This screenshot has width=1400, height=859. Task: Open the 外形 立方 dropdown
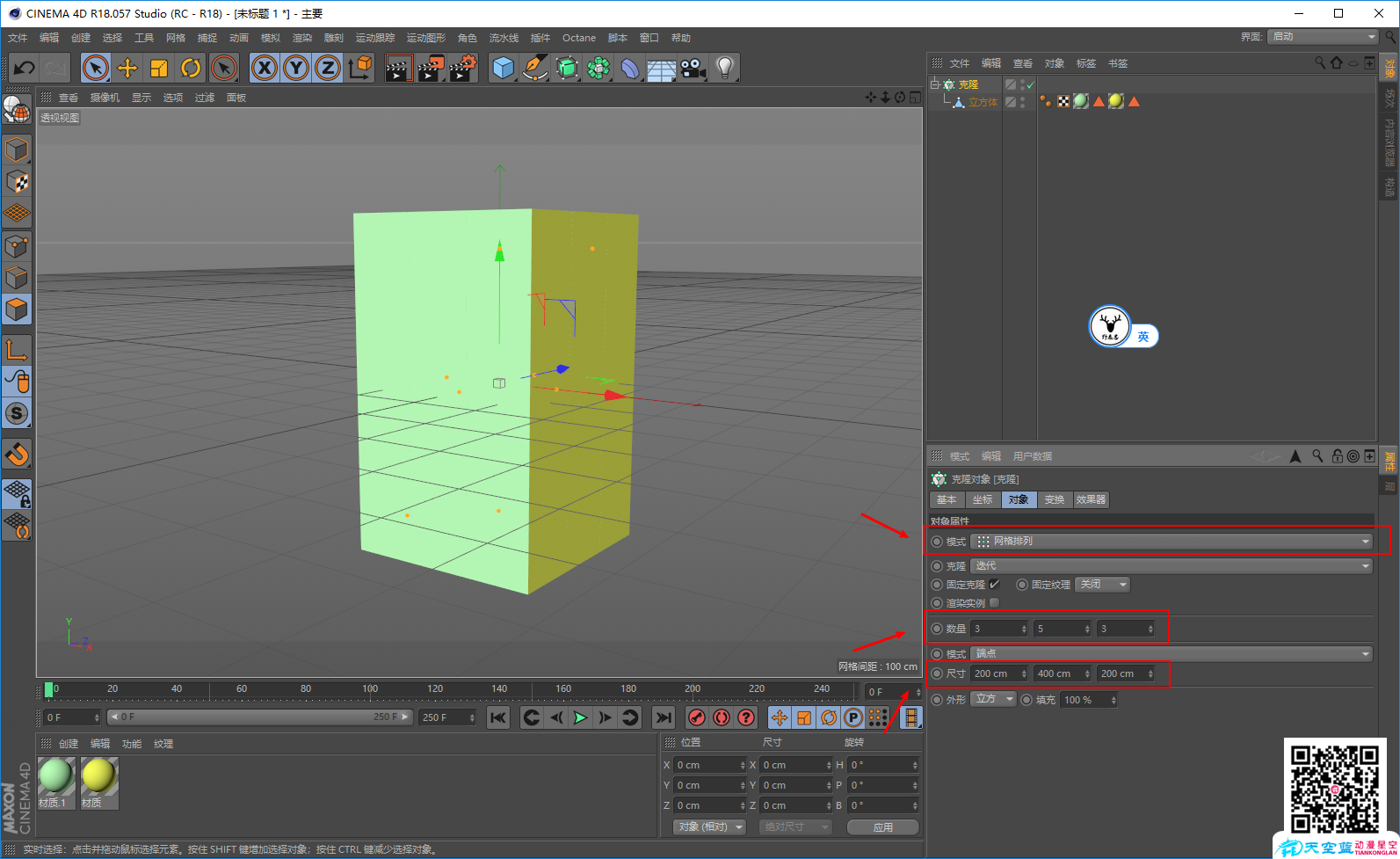994,699
